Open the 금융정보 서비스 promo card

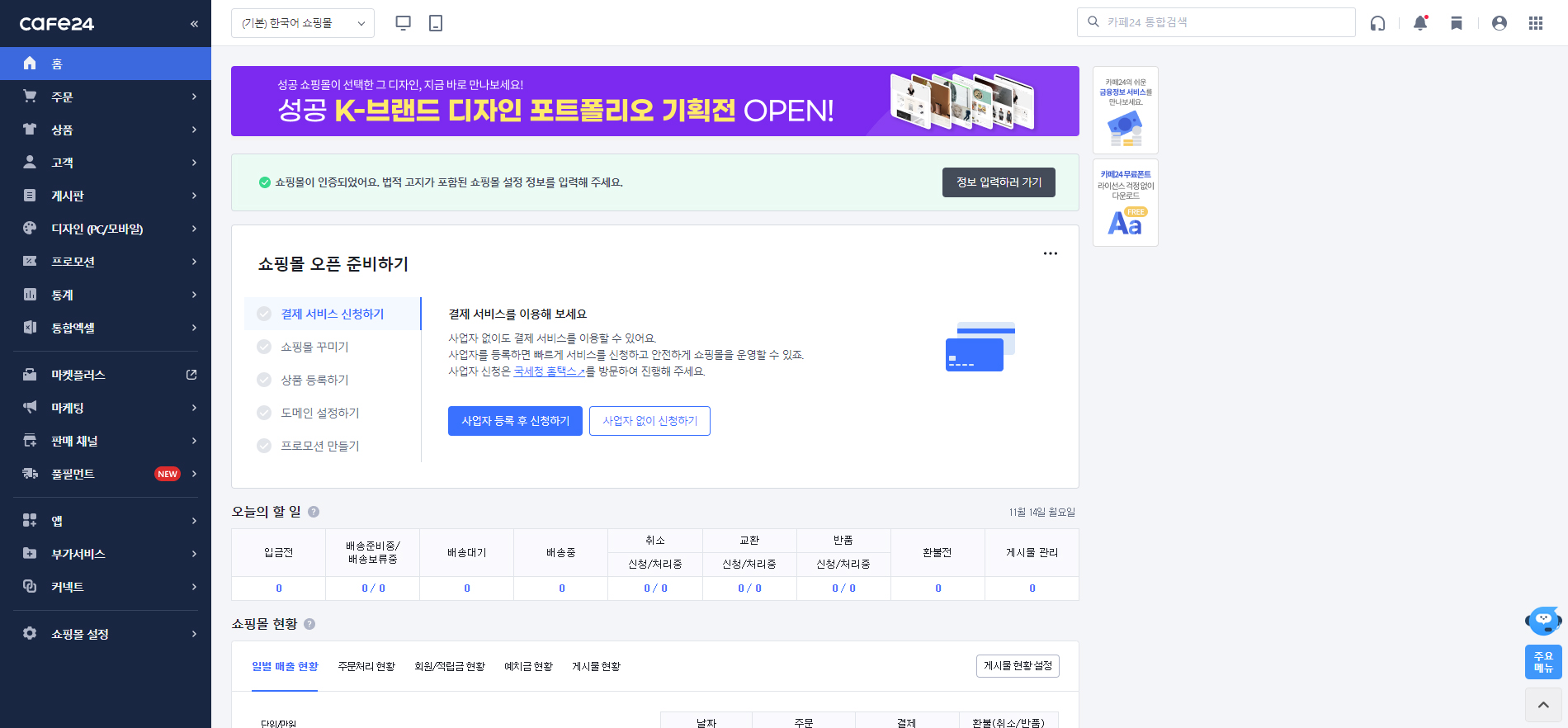tap(1126, 110)
